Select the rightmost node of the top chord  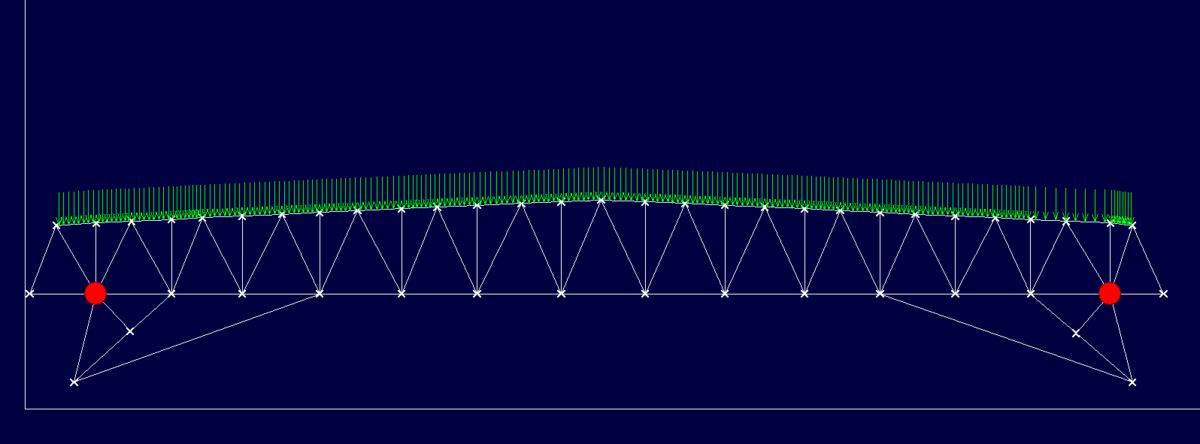(1132, 225)
